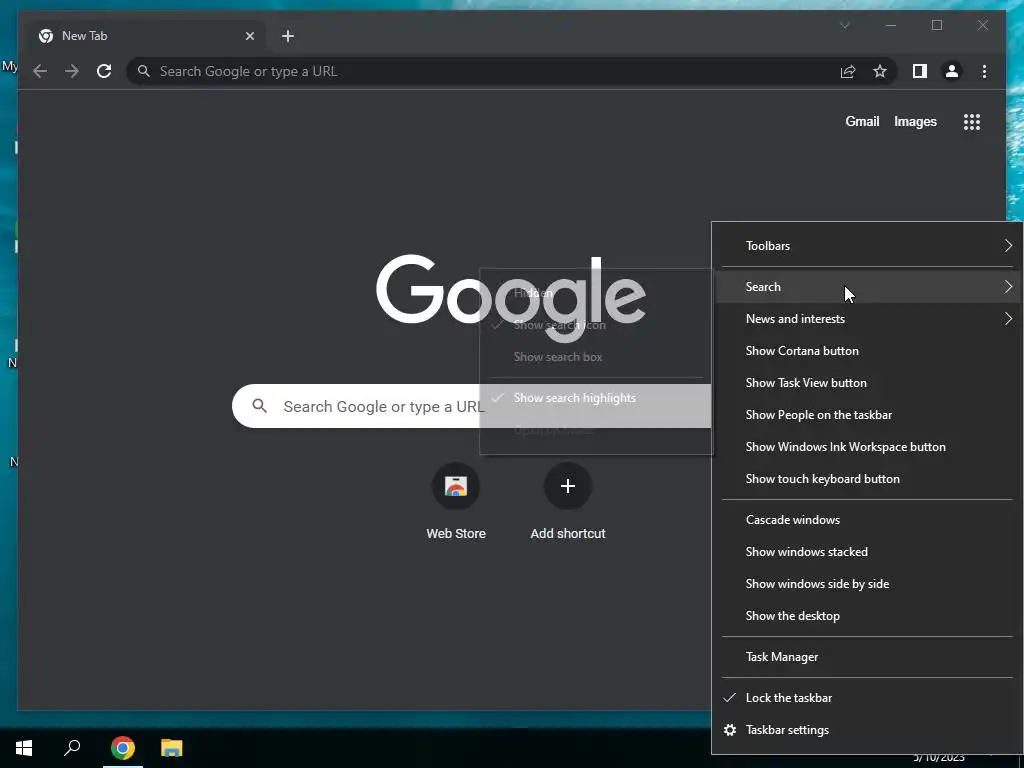1024x768 pixels.
Task: Expand the Toolbars submenu arrow
Action: (1008, 246)
